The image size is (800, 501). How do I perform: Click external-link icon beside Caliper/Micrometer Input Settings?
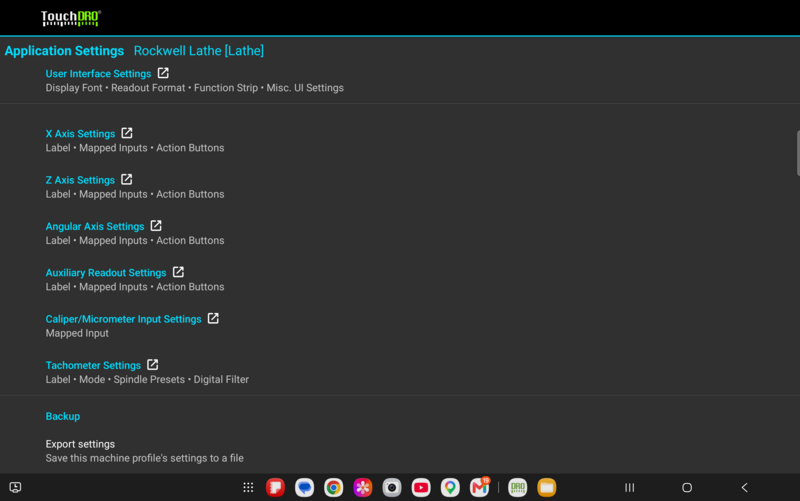tap(213, 319)
